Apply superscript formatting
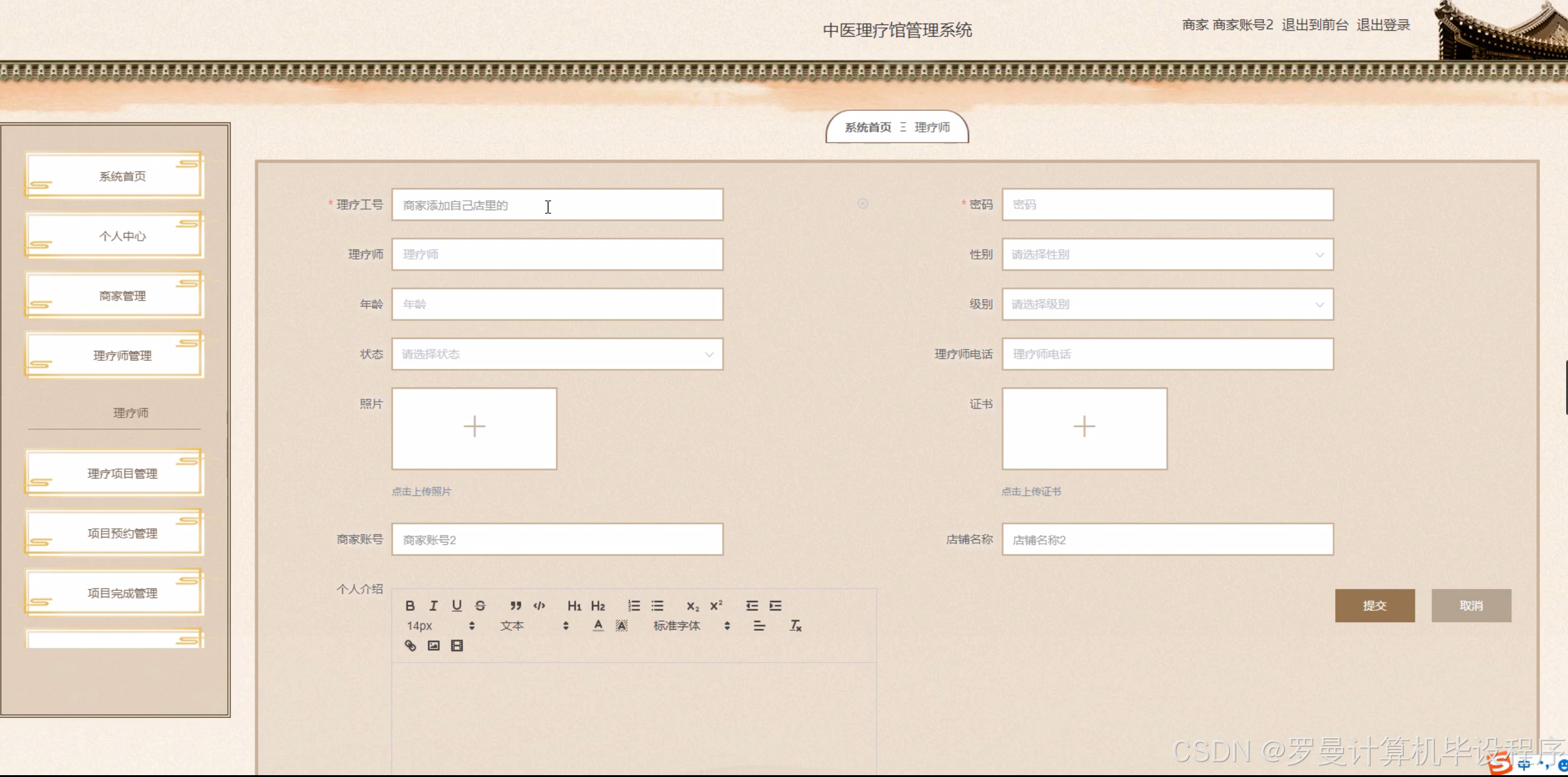 point(716,605)
